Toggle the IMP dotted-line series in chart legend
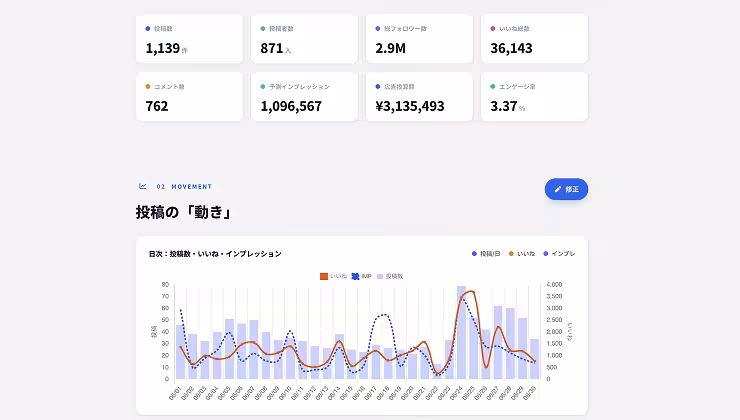 [362, 276]
